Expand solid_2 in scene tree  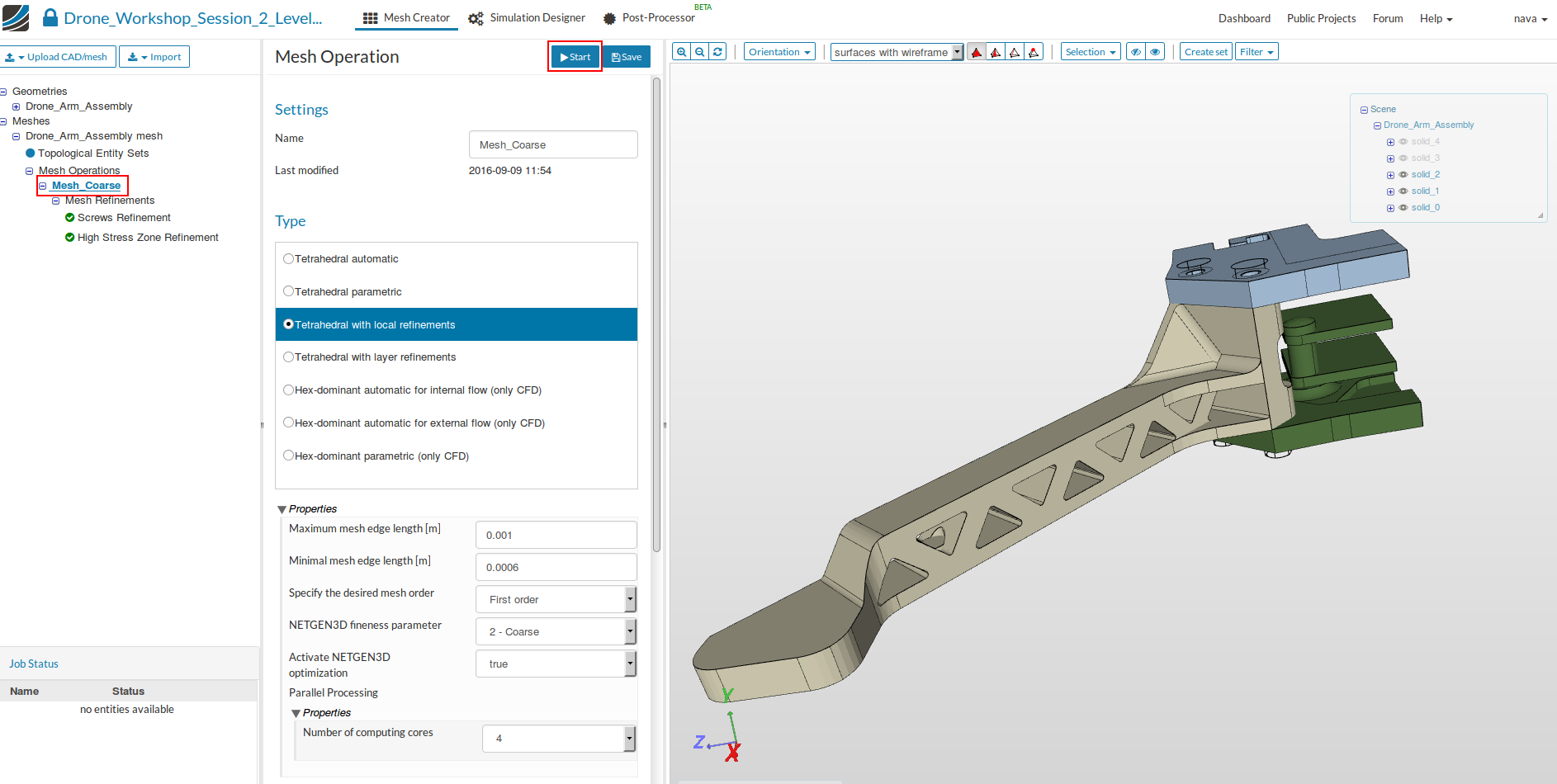[x=1390, y=175]
